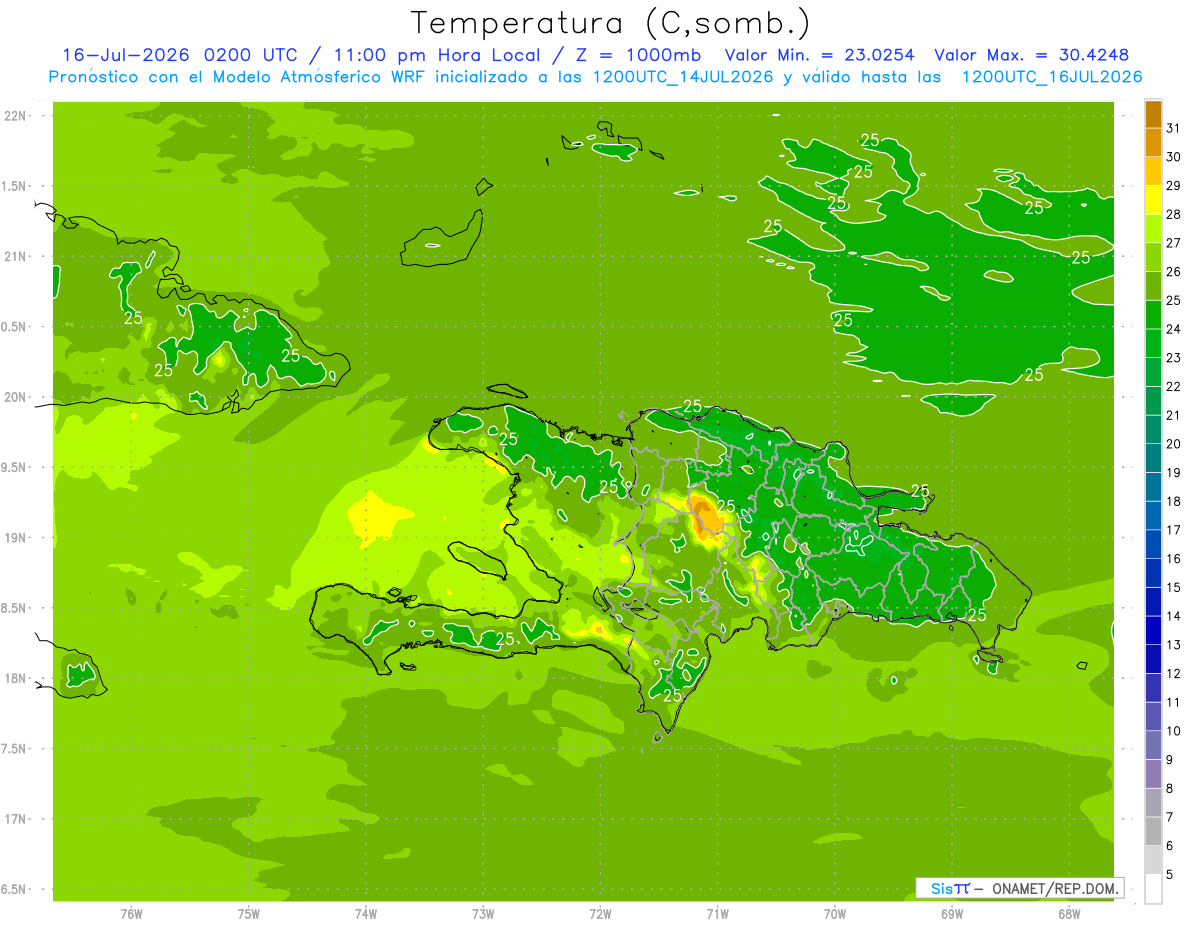
Task: Pick the teal swatch between 19 and 20
Action: point(1153,458)
